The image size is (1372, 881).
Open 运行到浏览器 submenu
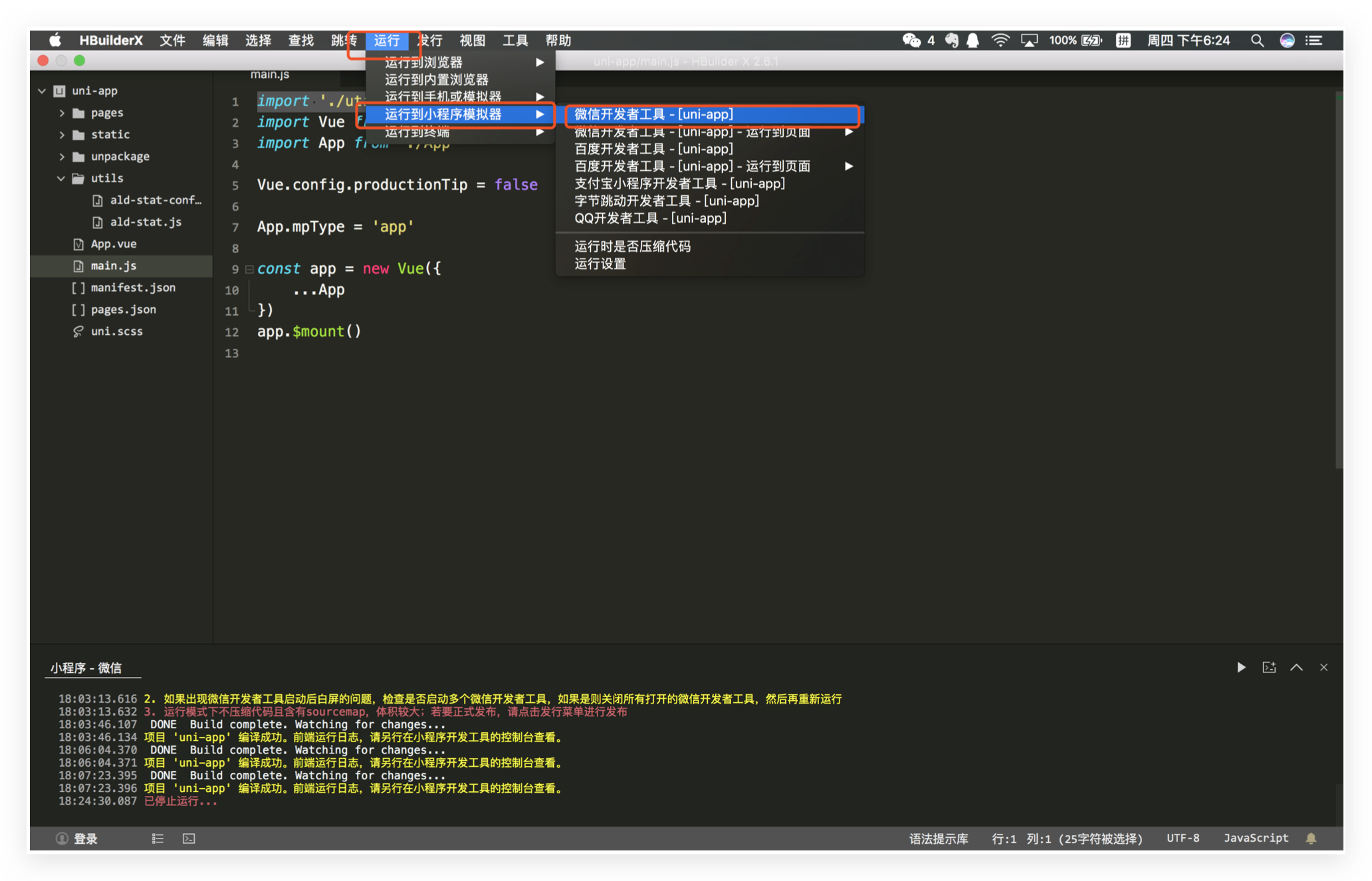[x=460, y=62]
